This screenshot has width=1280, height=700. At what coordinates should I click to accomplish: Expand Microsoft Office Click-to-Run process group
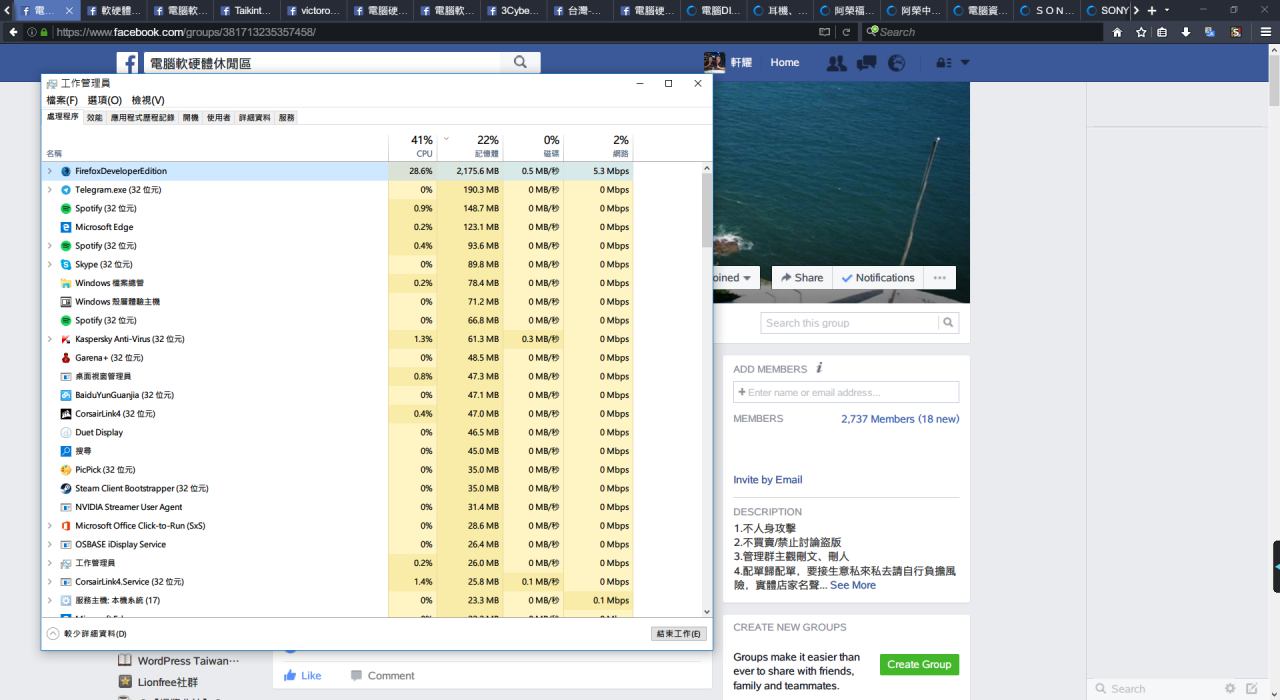(x=50, y=526)
